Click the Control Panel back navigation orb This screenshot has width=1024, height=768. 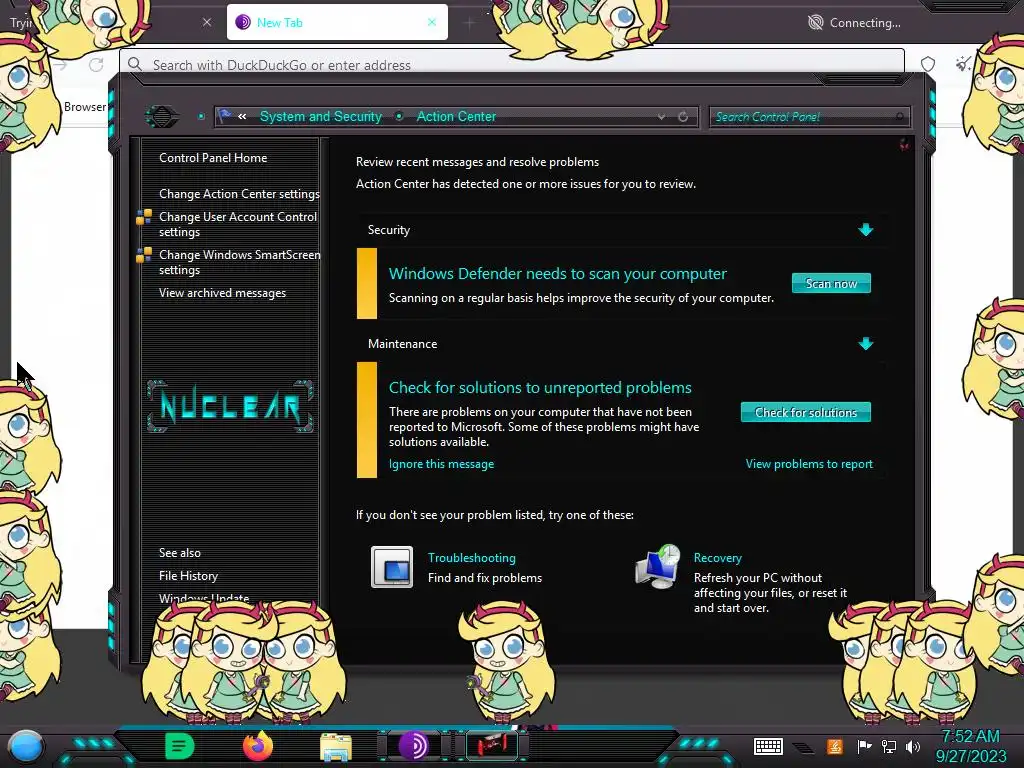point(161,117)
